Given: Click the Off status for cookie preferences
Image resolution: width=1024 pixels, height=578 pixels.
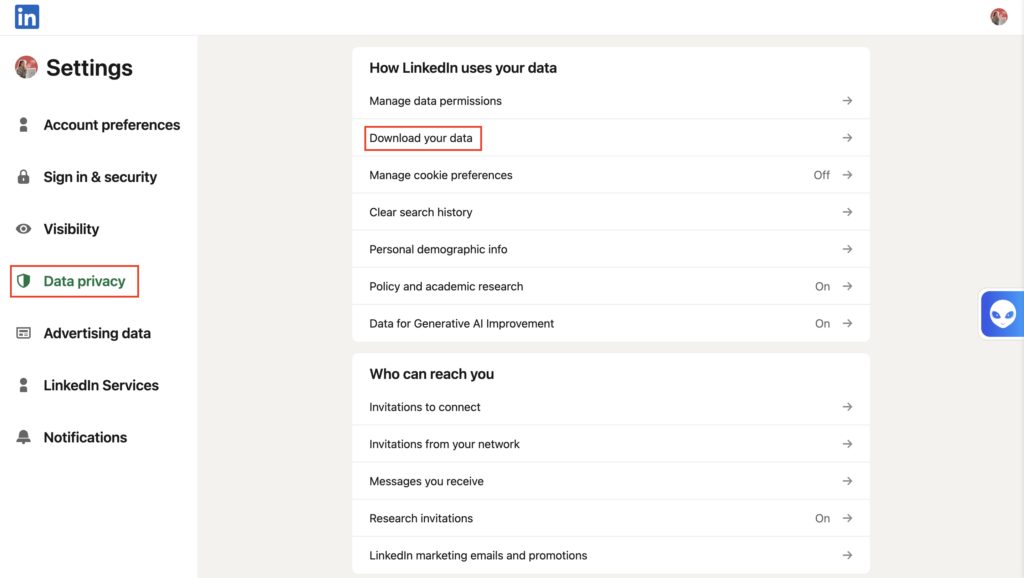Looking at the screenshot, I should (822, 175).
